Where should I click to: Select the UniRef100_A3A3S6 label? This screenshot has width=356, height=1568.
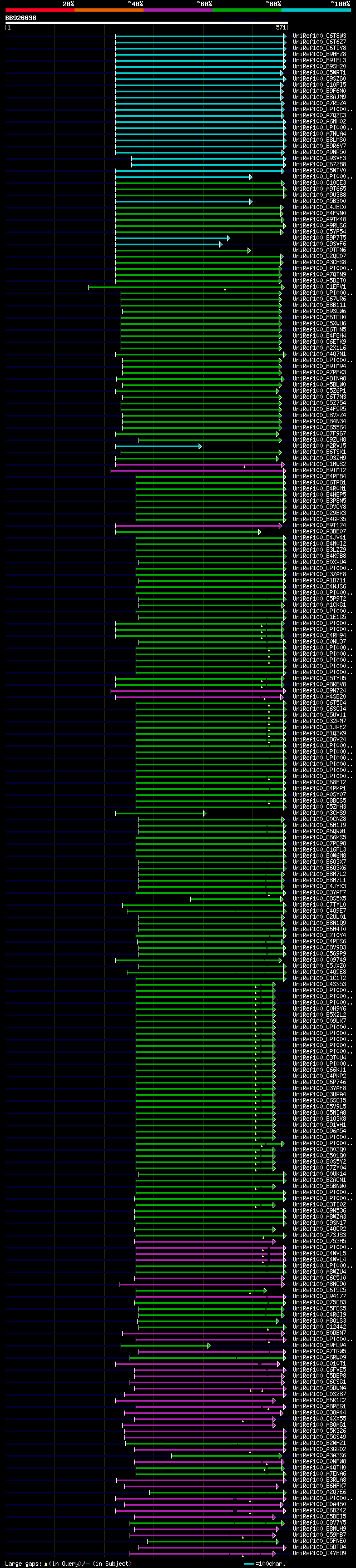(x=319, y=1455)
